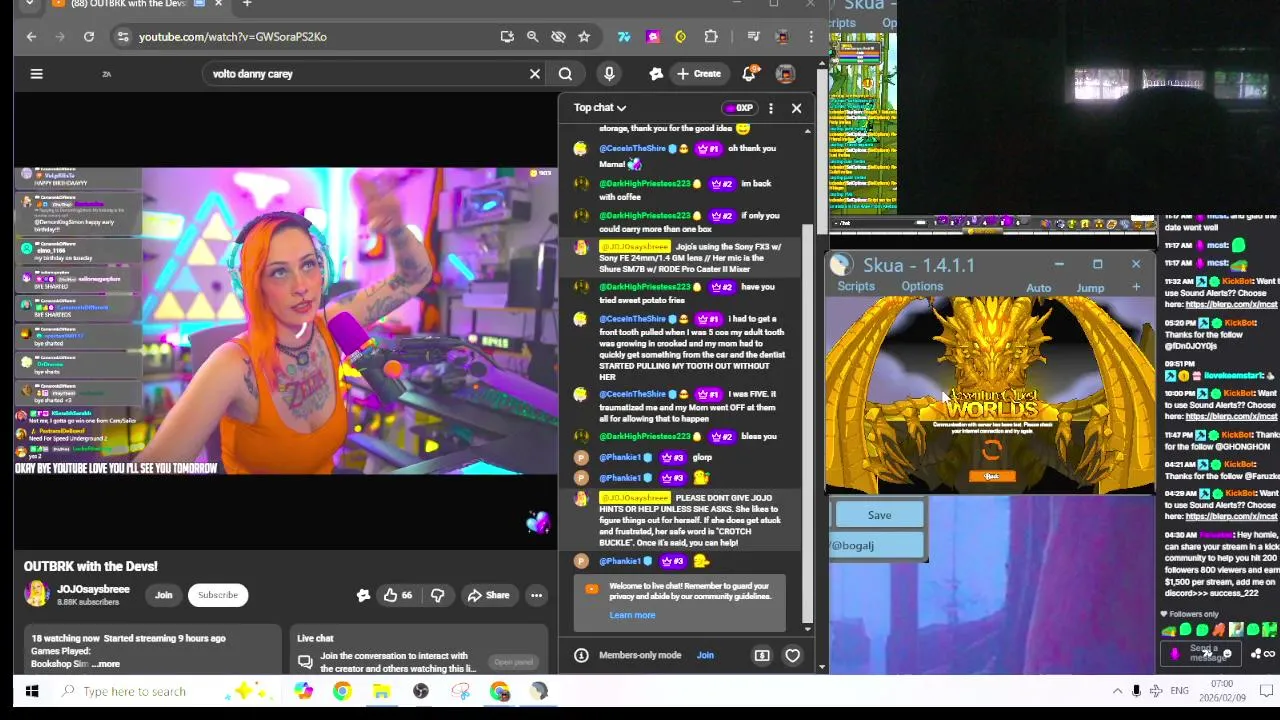
Task: Open JOJOsaysbreee channel avatar
Action: tap(37, 594)
